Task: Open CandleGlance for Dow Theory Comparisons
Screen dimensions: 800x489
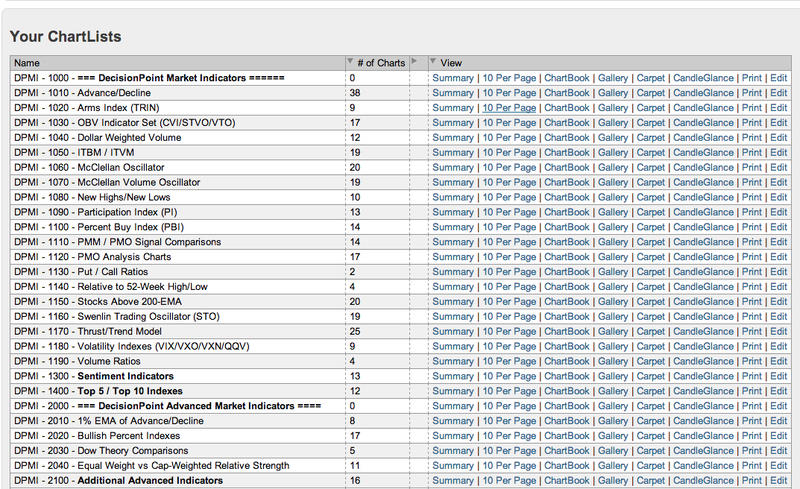Action: click(703, 450)
